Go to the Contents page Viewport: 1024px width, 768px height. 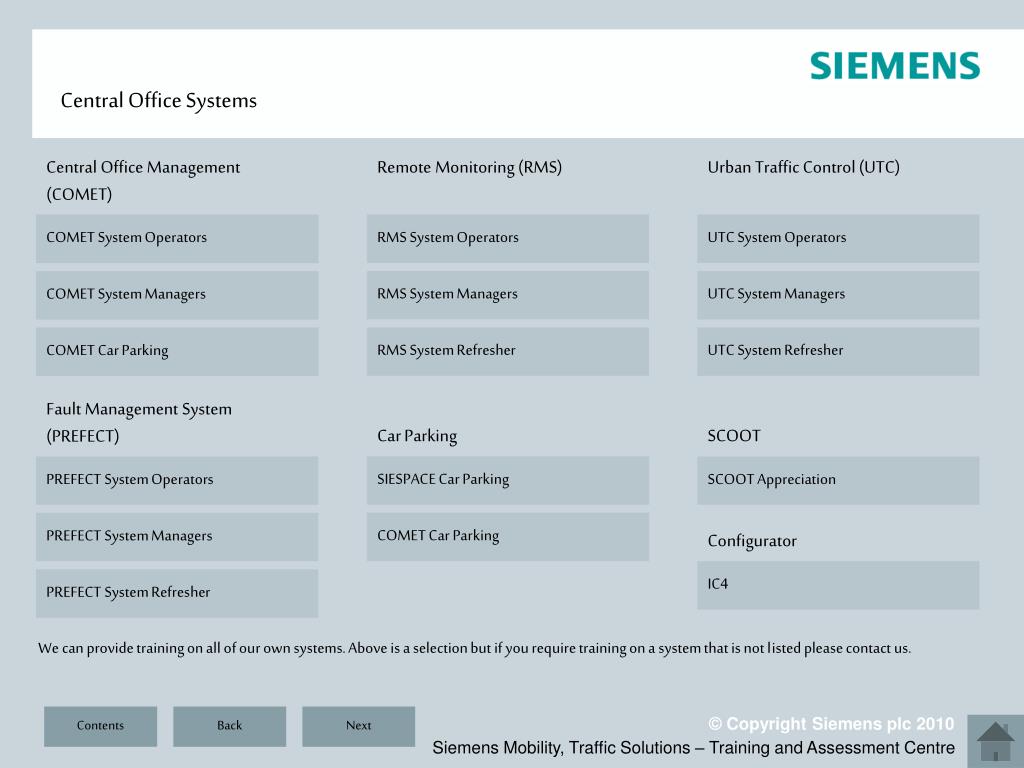[101, 726]
